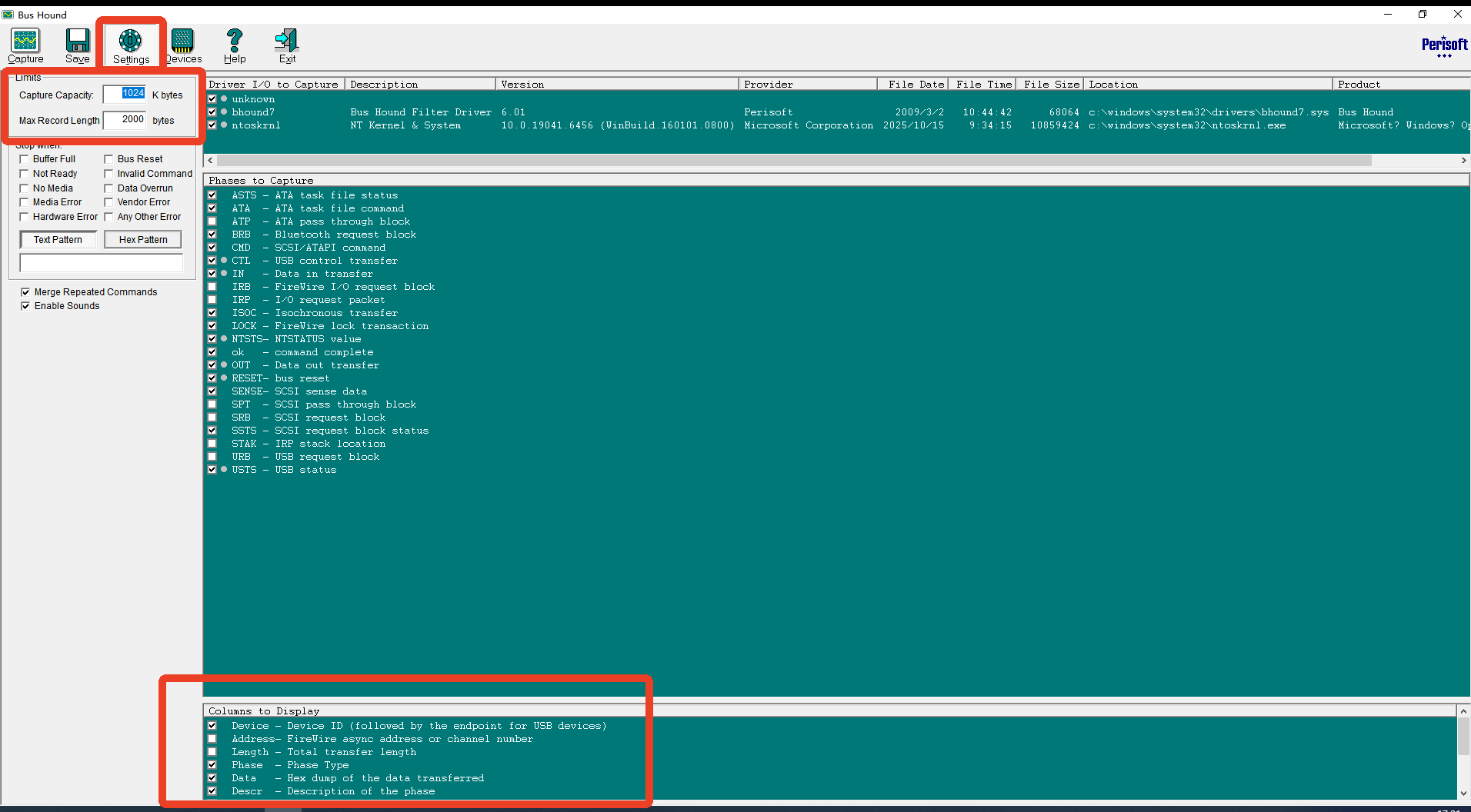Image resolution: width=1471 pixels, height=812 pixels.
Task: Enable the IRP request packet phase
Action: (212, 300)
